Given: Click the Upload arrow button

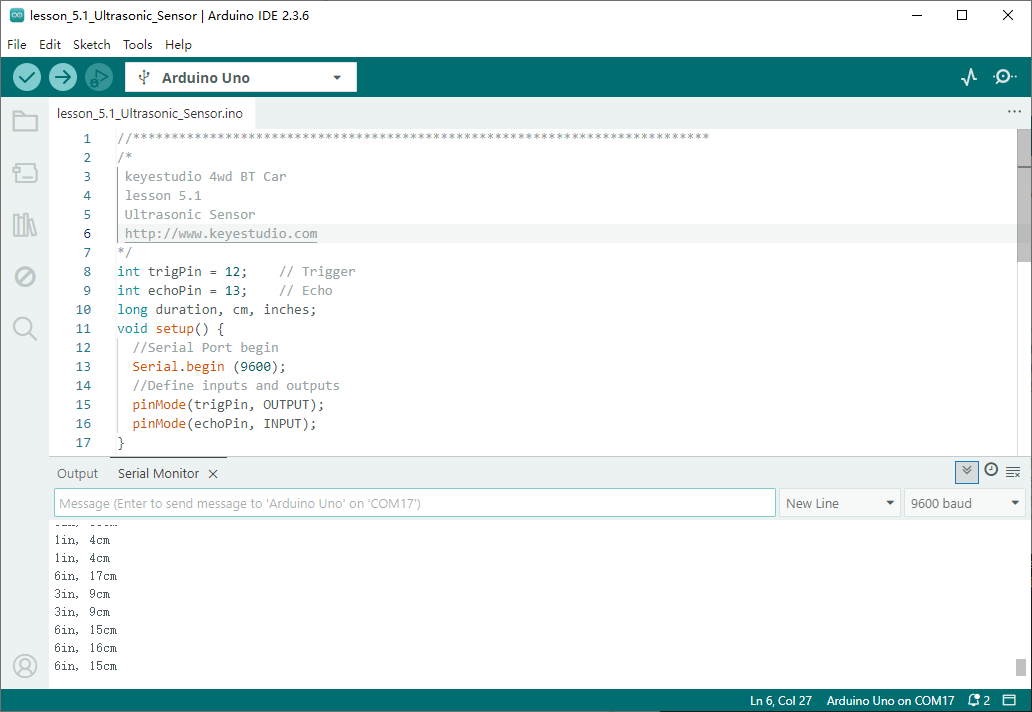Looking at the screenshot, I should point(63,78).
